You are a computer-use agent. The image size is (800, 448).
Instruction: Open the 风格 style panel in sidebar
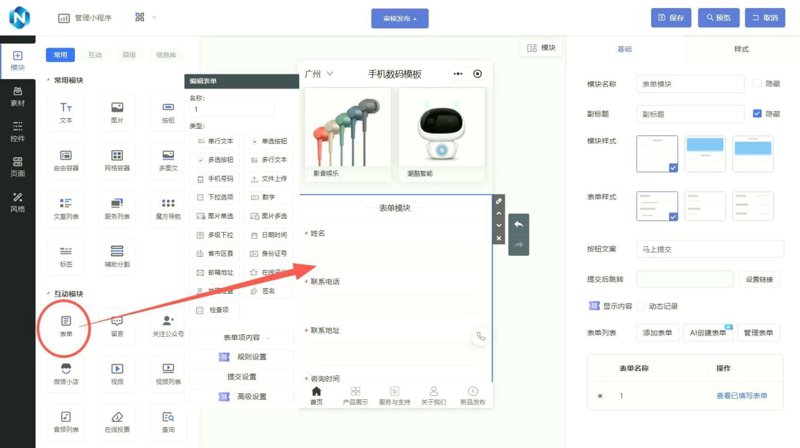click(17, 202)
